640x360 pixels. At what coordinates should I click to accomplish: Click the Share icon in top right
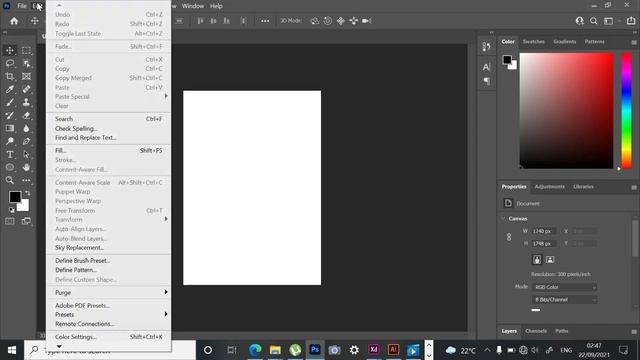click(631, 21)
